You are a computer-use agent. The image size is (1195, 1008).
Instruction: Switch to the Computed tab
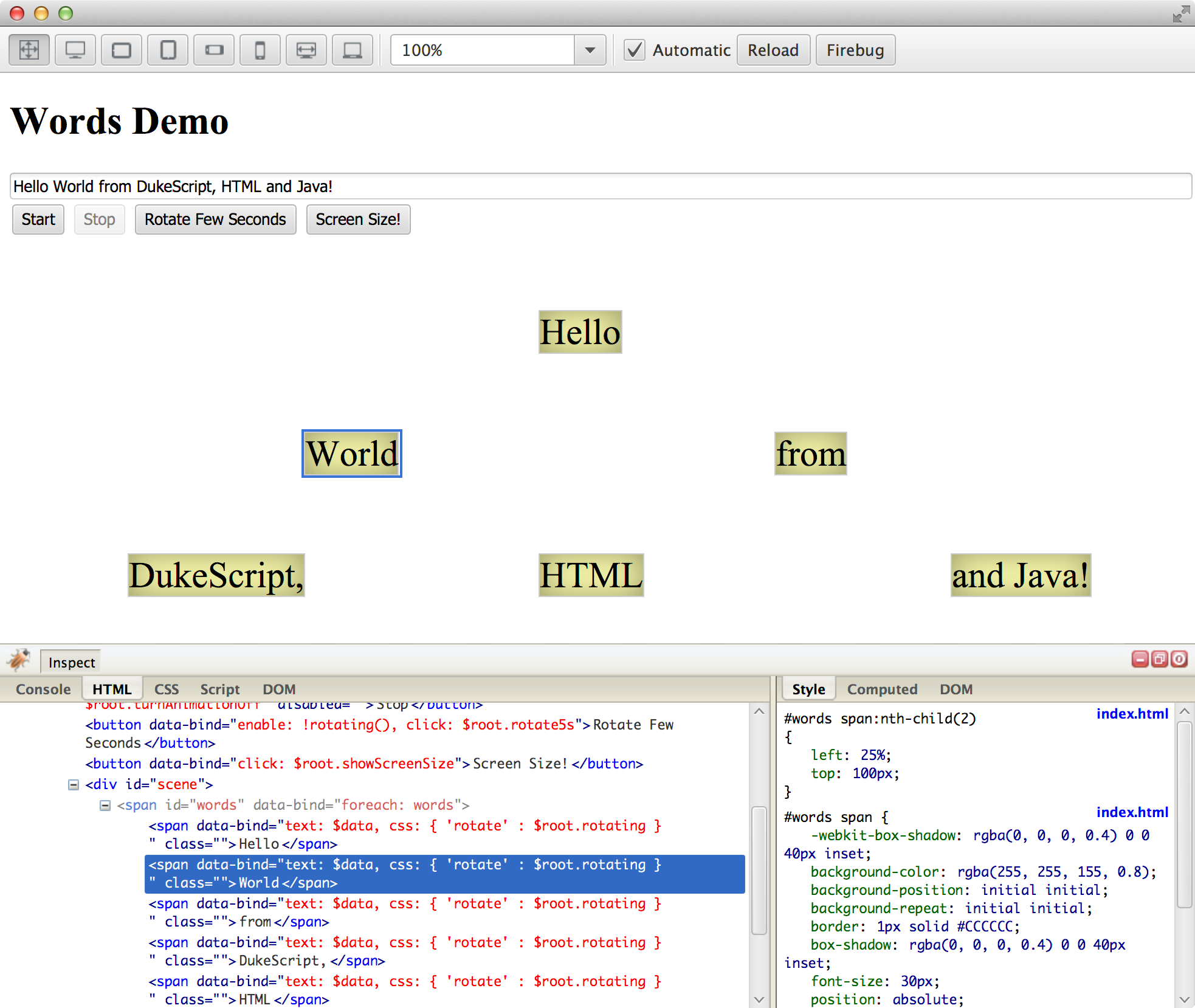click(x=882, y=689)
